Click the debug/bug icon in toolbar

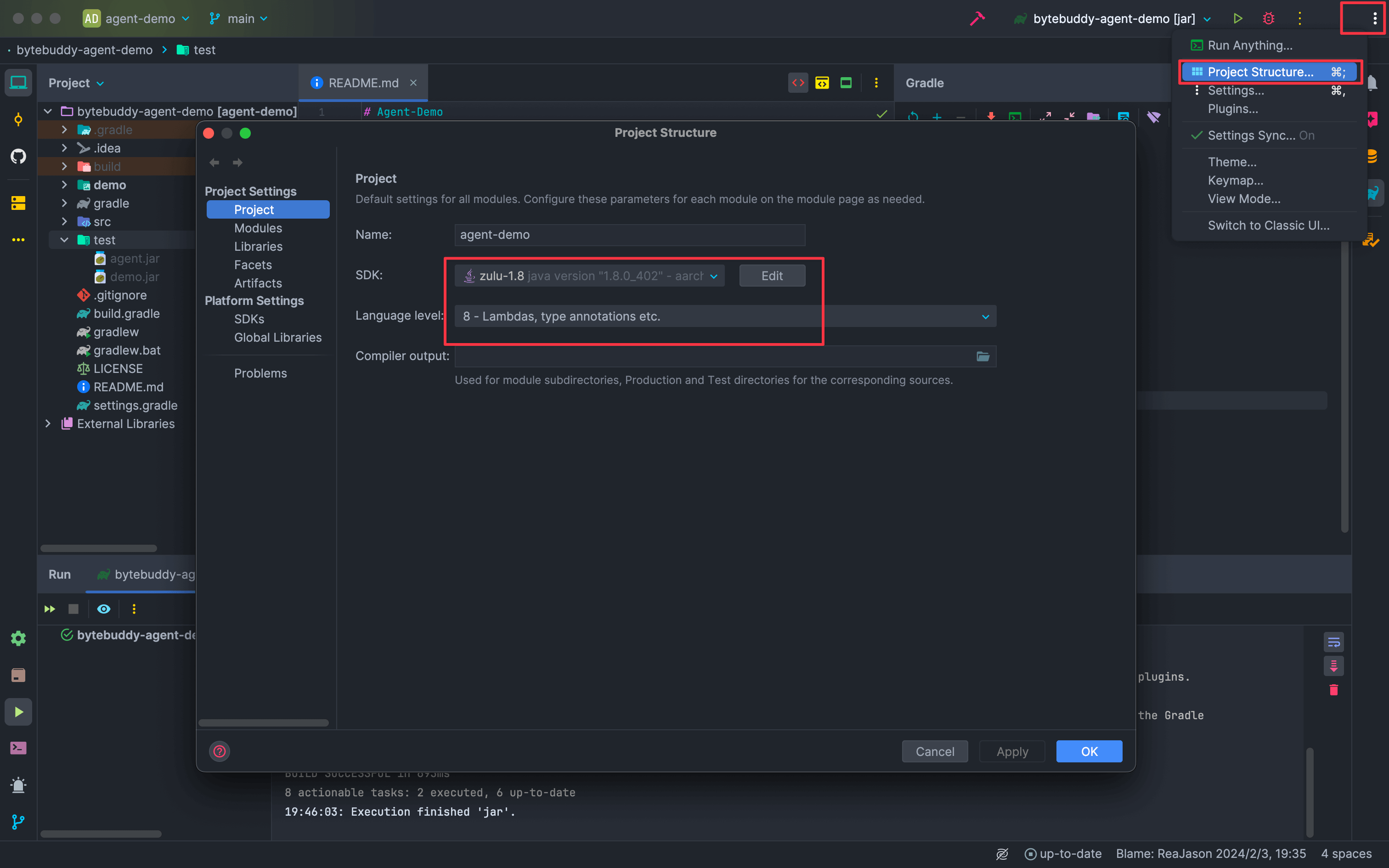pos(1269,18)
